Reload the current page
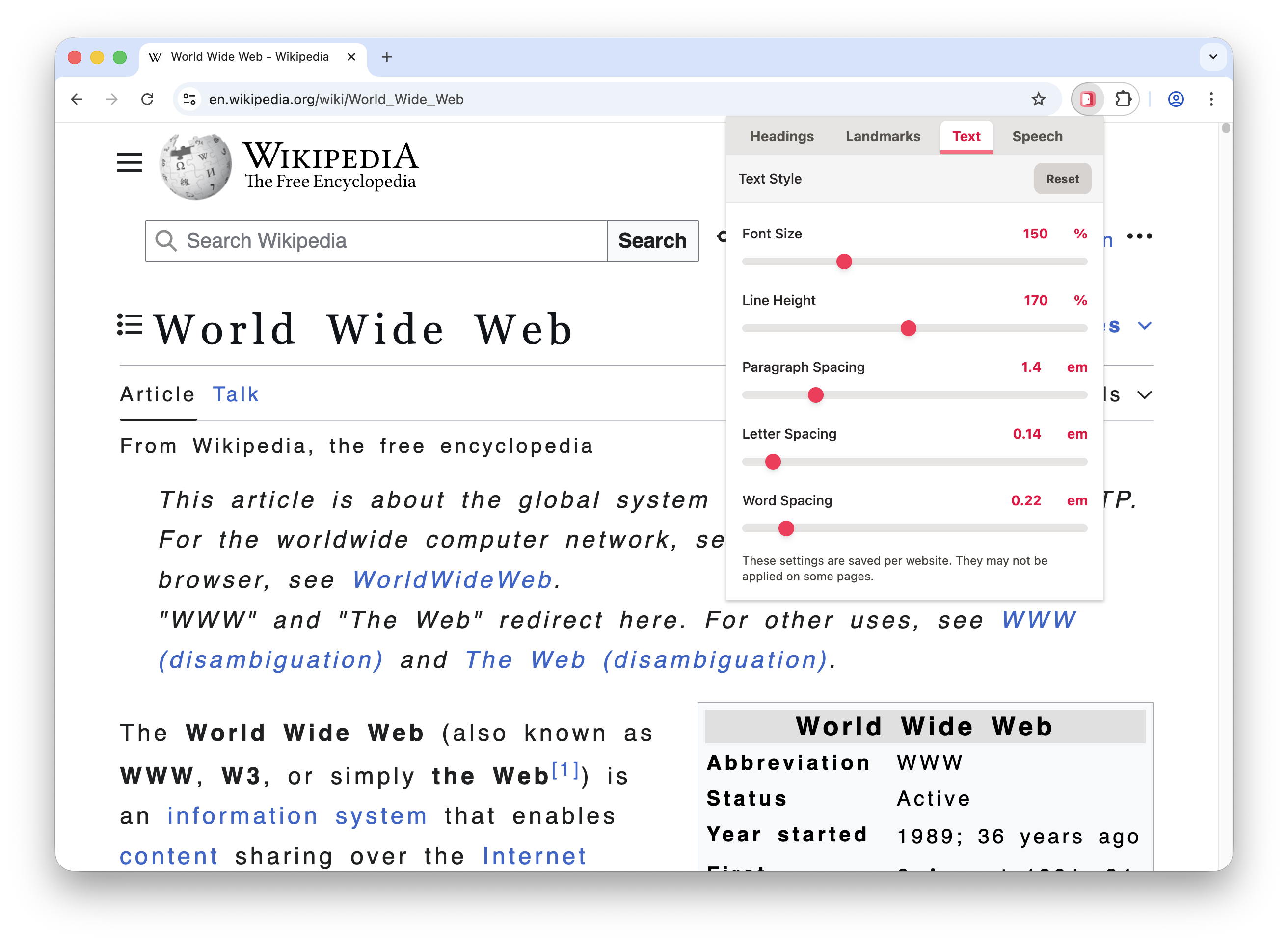The height and width of the screenshot is (944, 1288). click(147, 99)
